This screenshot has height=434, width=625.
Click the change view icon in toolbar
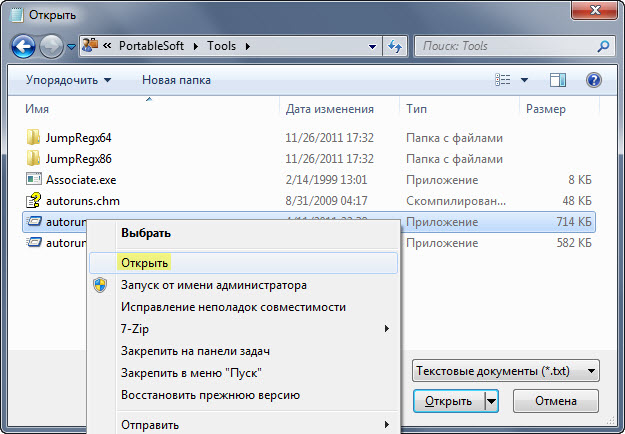pyautogui.click(x=502, y=79)
